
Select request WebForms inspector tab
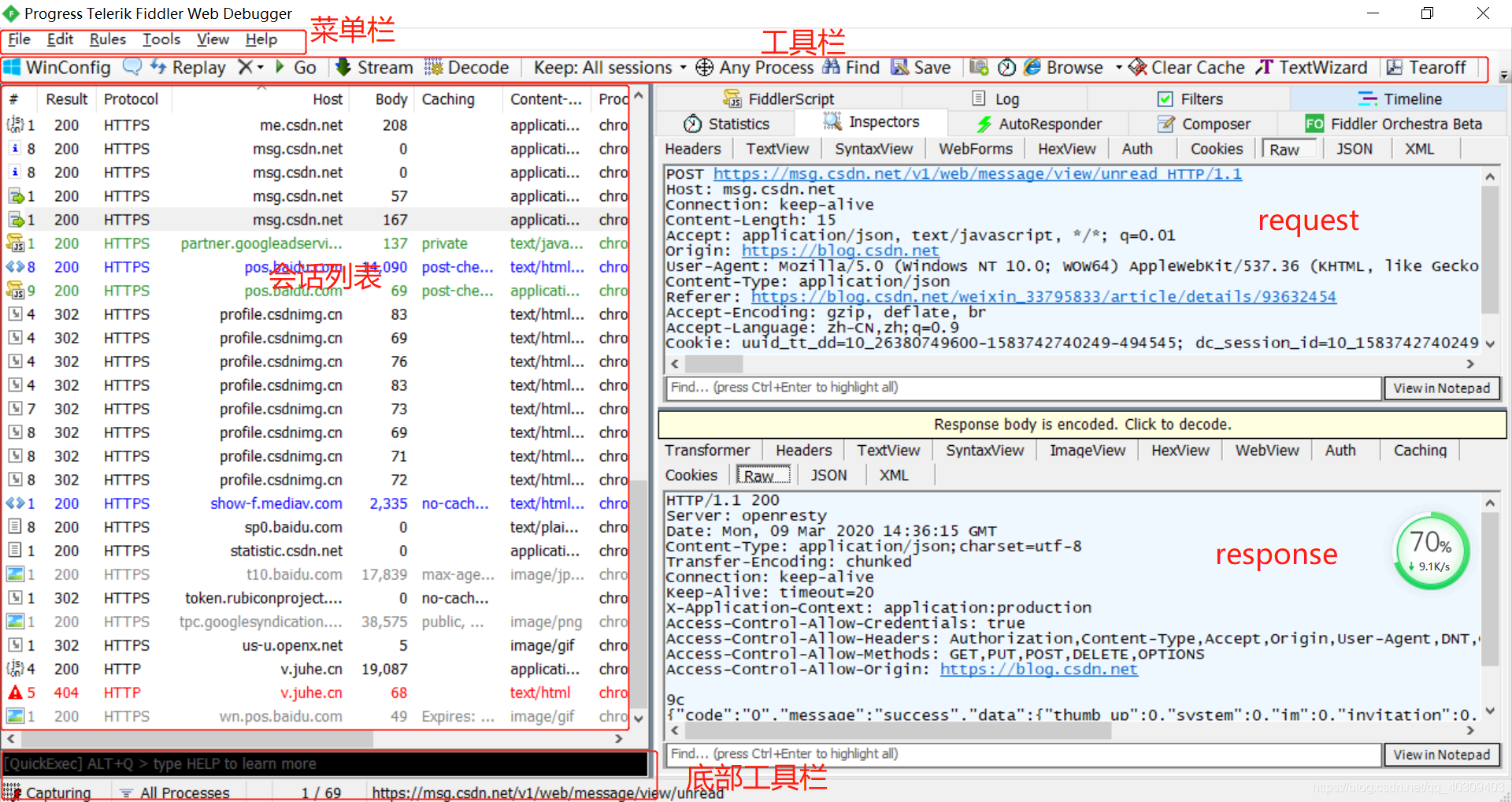point(975,149)
